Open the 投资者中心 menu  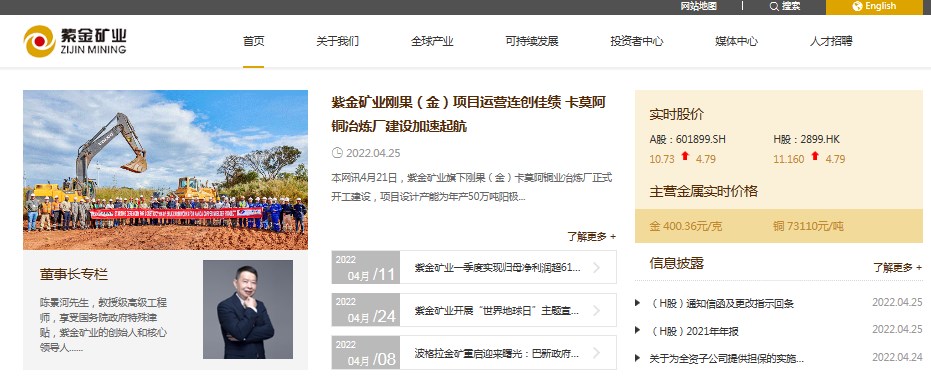[636, 42]
